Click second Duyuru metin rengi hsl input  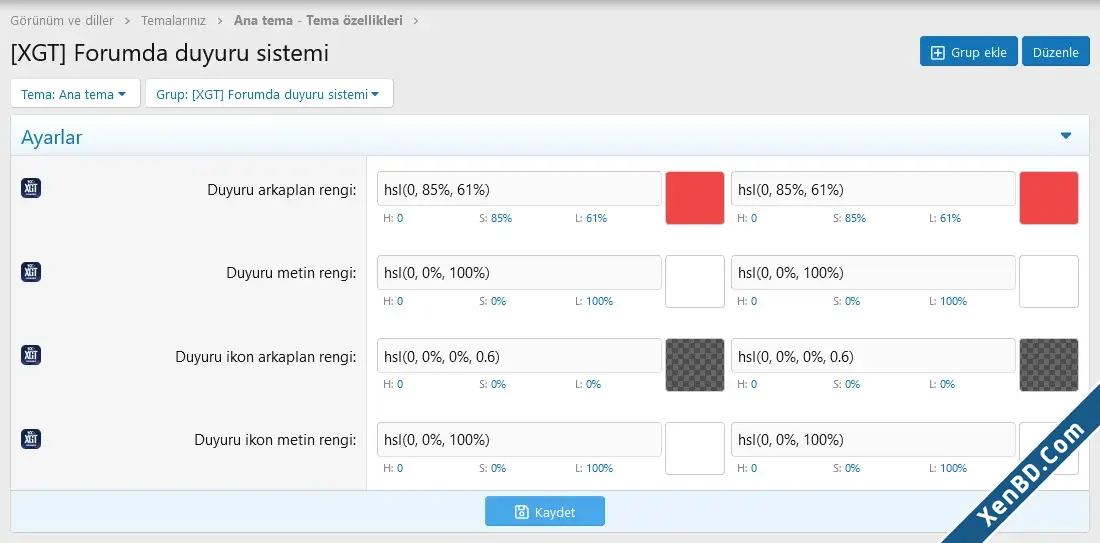(873, 272)
